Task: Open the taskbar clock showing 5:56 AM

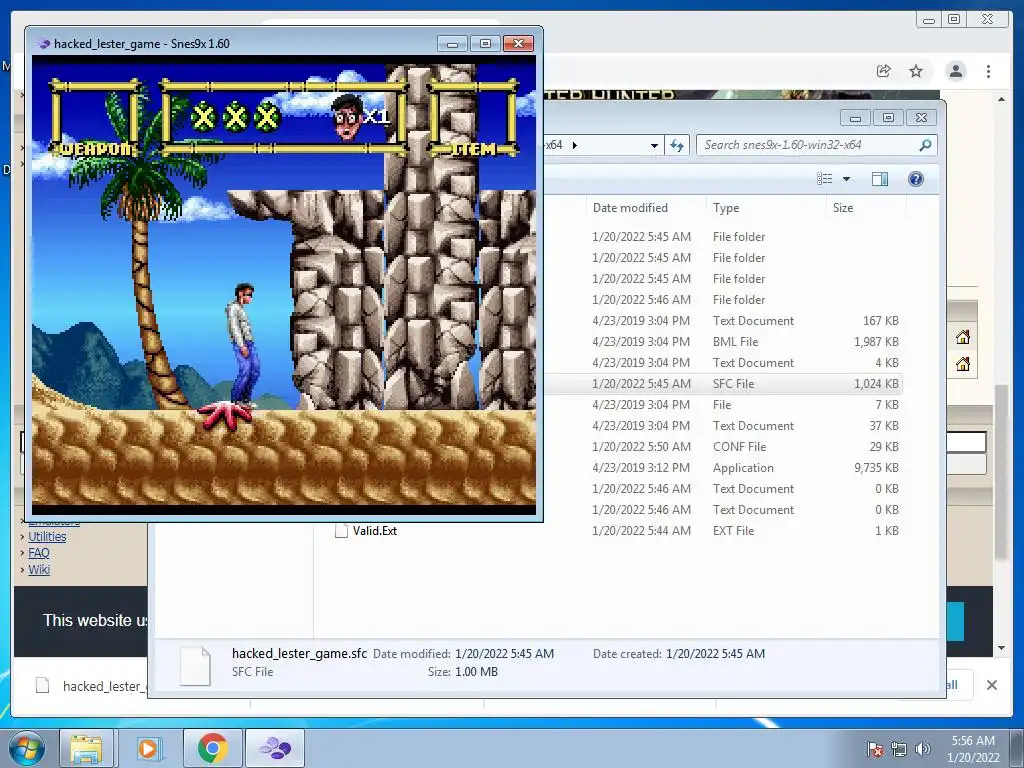Action: (x=973, y=749)
